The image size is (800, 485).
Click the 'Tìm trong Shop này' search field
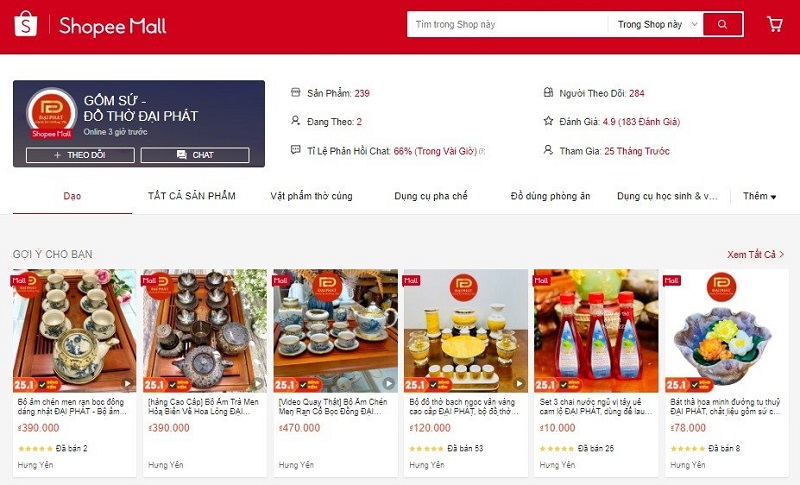coord(508,24)
